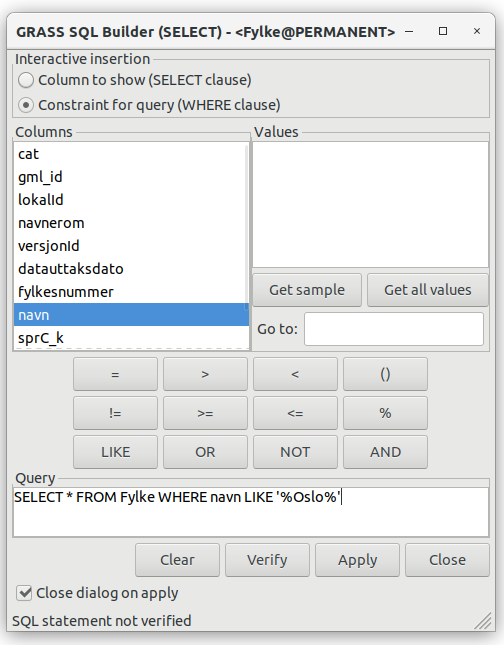
Task: Insert the not equal != operator
Action: tap(115, 413)
